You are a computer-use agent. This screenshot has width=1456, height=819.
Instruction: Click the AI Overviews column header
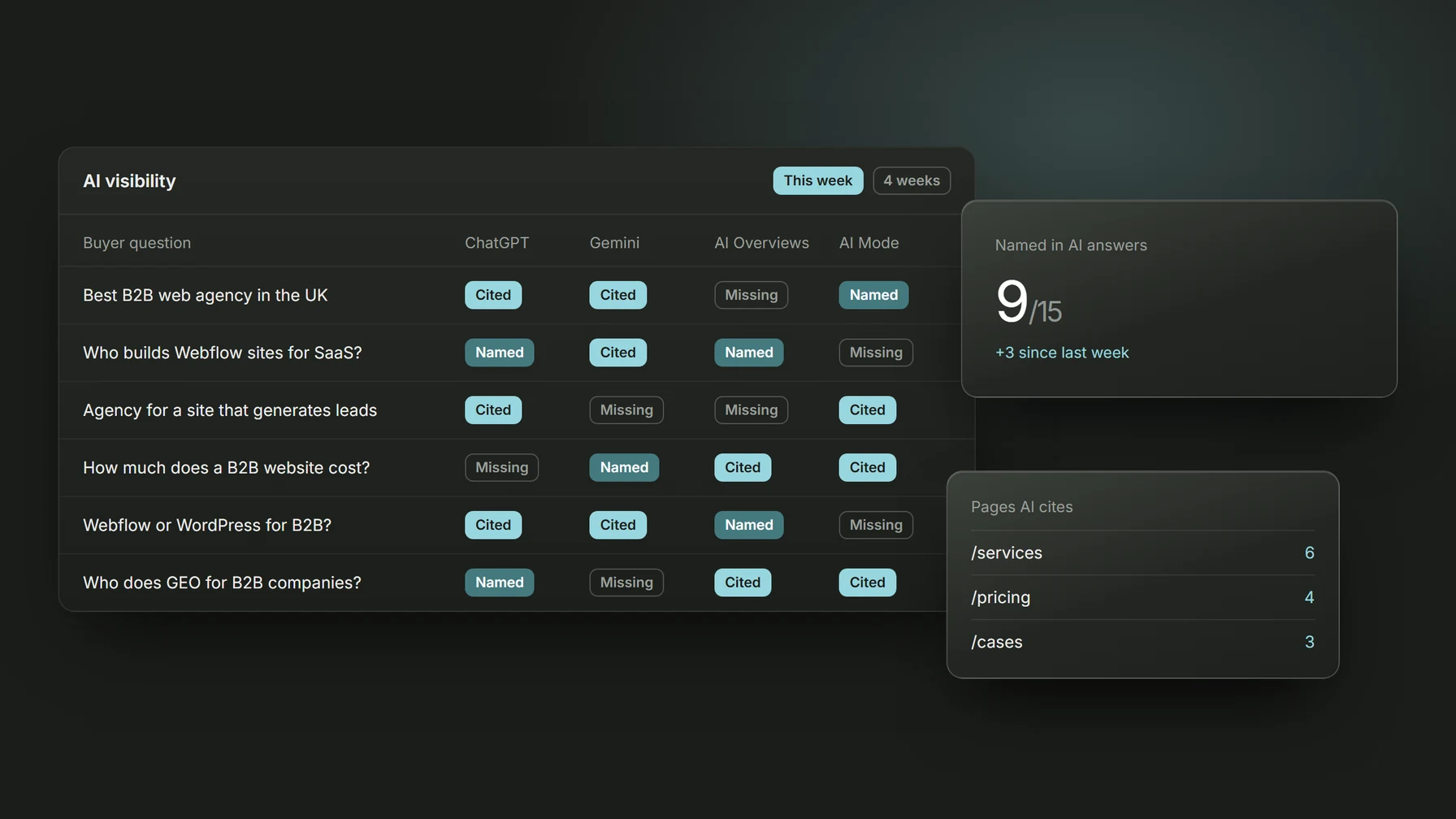pyautogui.click(x=761, y=243)
